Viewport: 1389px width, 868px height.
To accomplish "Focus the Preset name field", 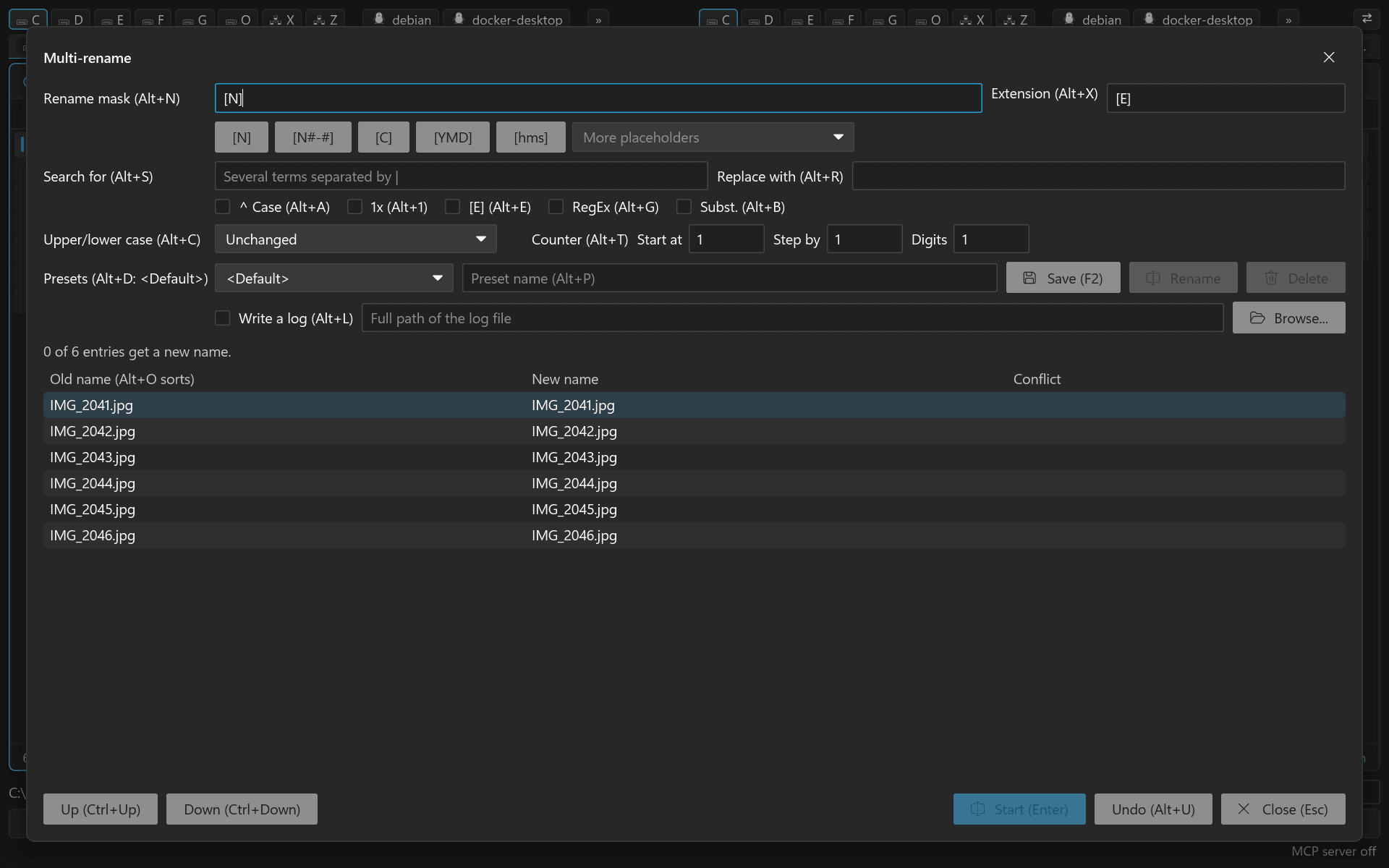I will click(730, 278).
